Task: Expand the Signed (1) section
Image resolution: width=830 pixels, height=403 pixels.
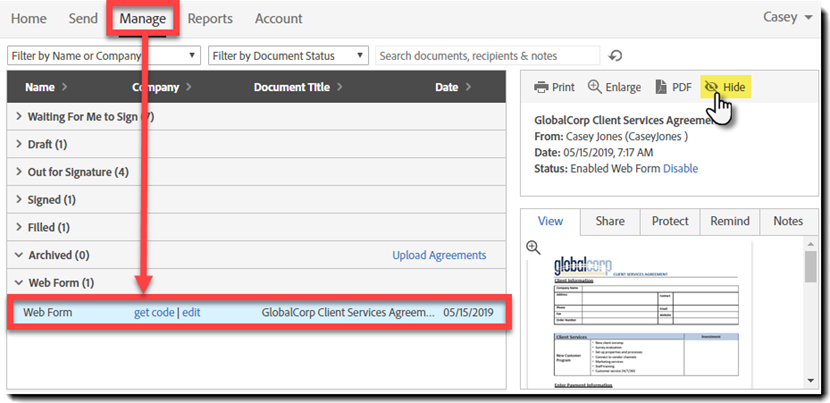Action: (x=256, y=200)
